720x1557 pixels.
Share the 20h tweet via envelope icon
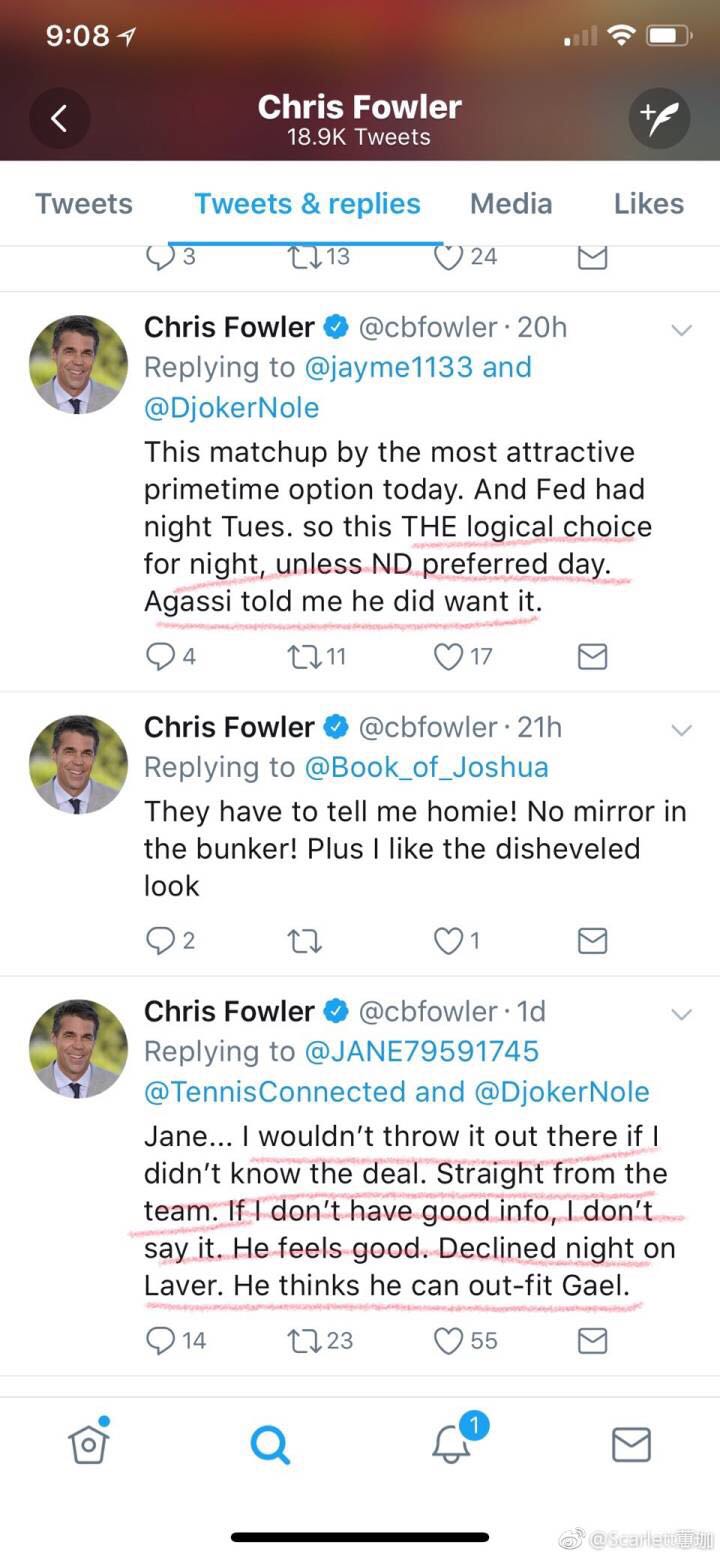pos(592,656)
